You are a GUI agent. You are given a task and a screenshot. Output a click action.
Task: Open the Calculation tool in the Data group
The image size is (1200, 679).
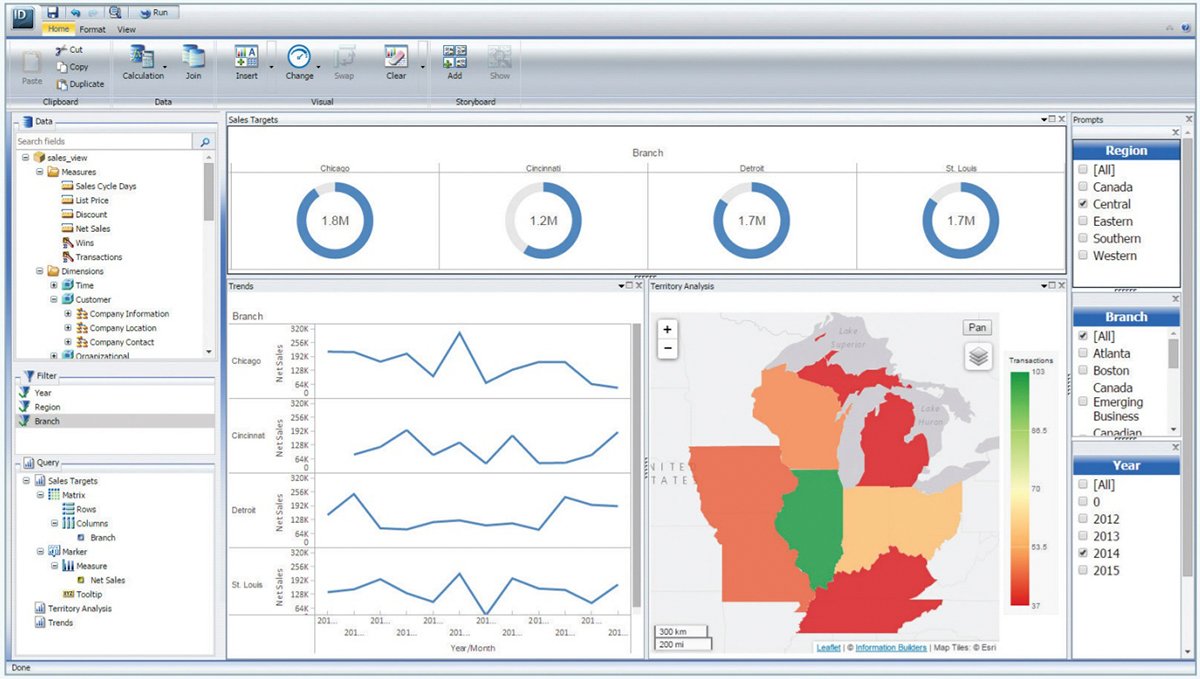(x=141, y=60)
